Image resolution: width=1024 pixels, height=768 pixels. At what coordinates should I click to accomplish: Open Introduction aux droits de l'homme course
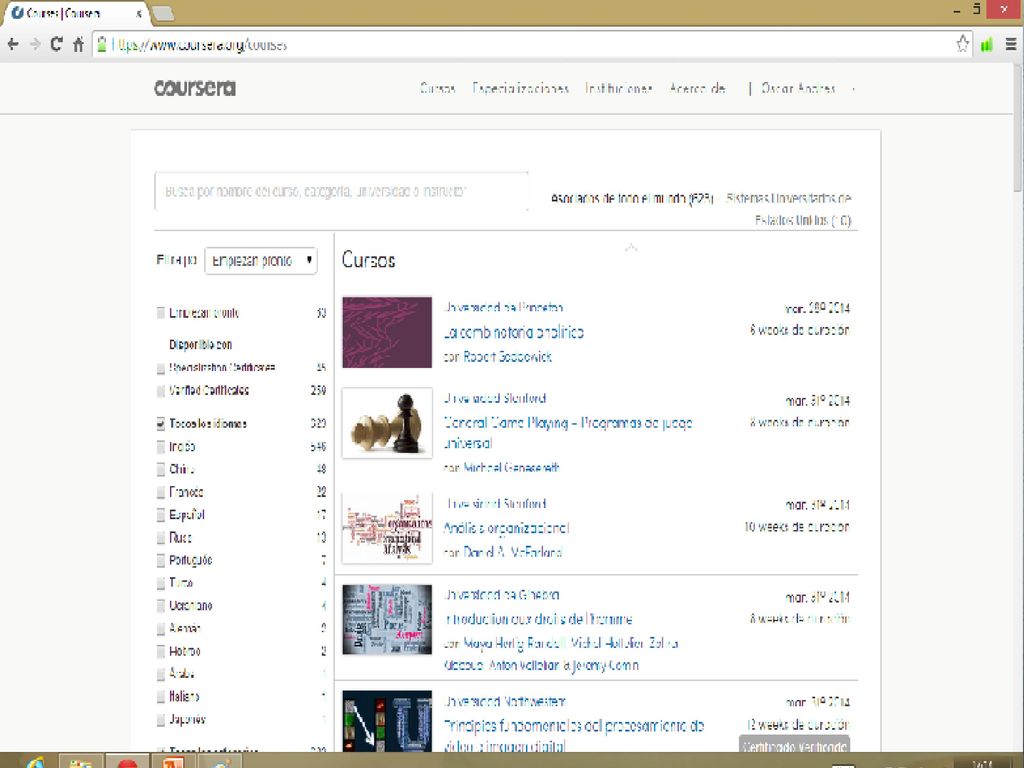pos(537,619)
